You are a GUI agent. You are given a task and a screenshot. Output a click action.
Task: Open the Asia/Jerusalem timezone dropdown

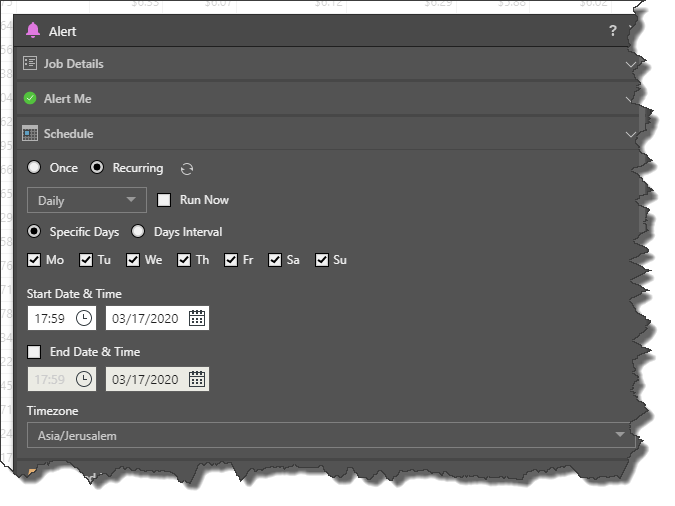[330, 435]
